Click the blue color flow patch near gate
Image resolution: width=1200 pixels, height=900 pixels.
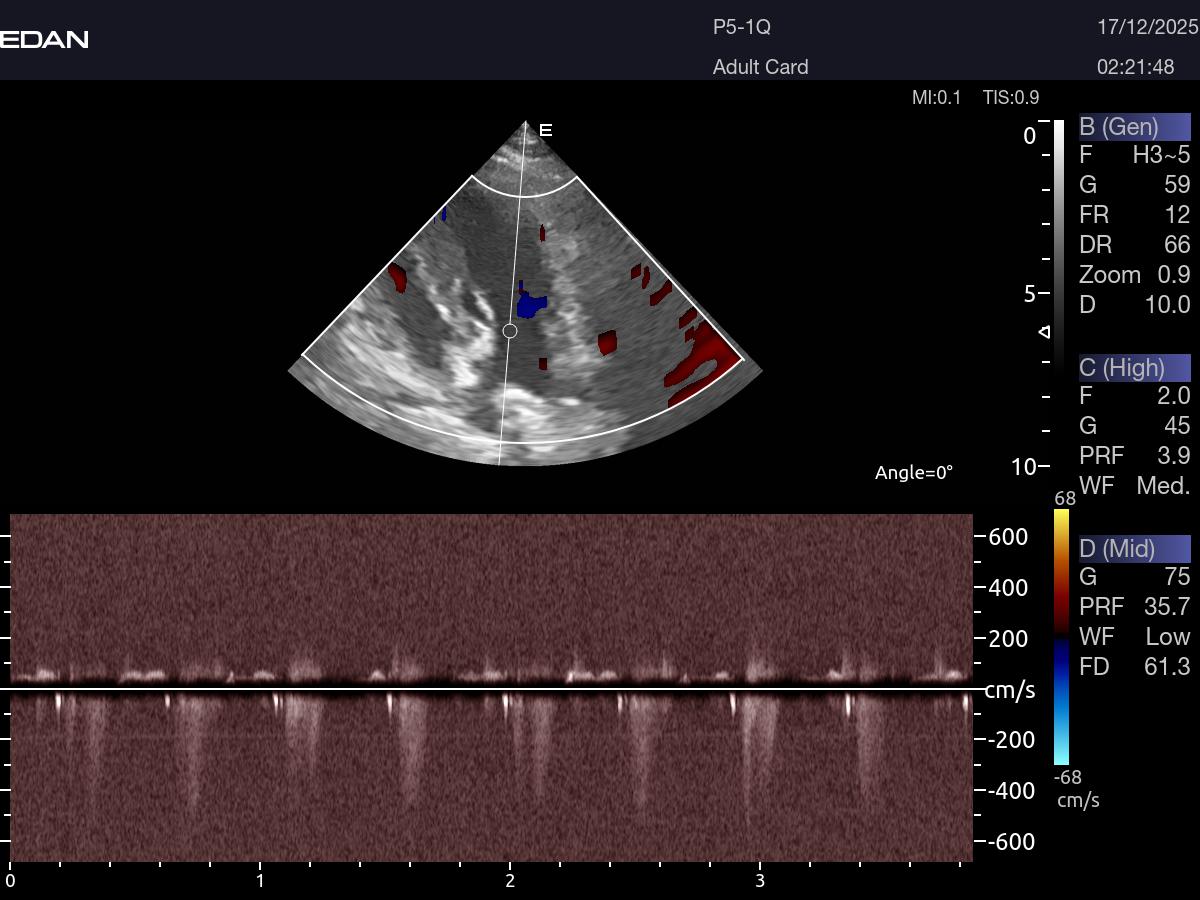(530, 302)
